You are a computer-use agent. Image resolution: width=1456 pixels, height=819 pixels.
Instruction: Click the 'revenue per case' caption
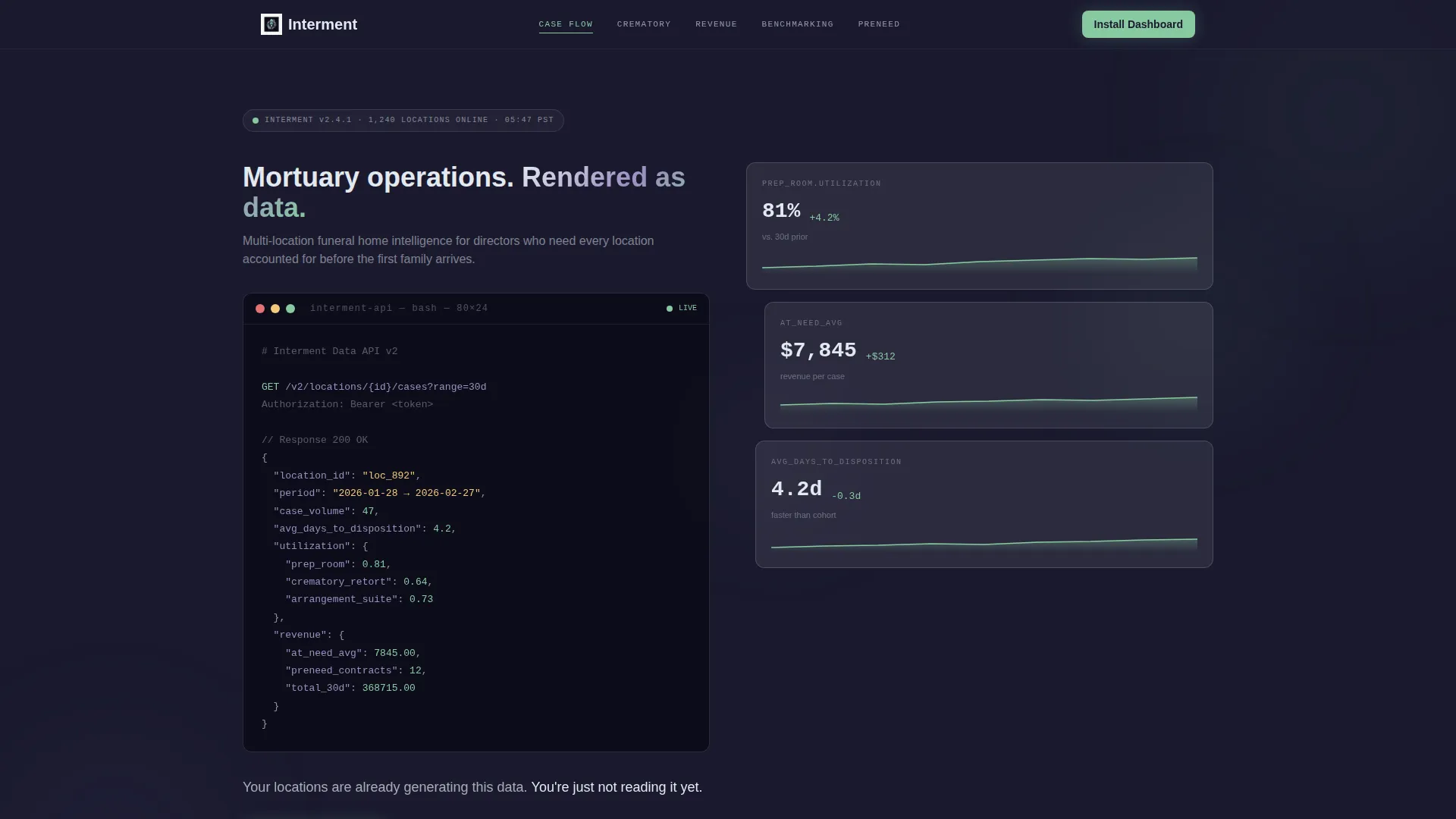click(812, 377)
